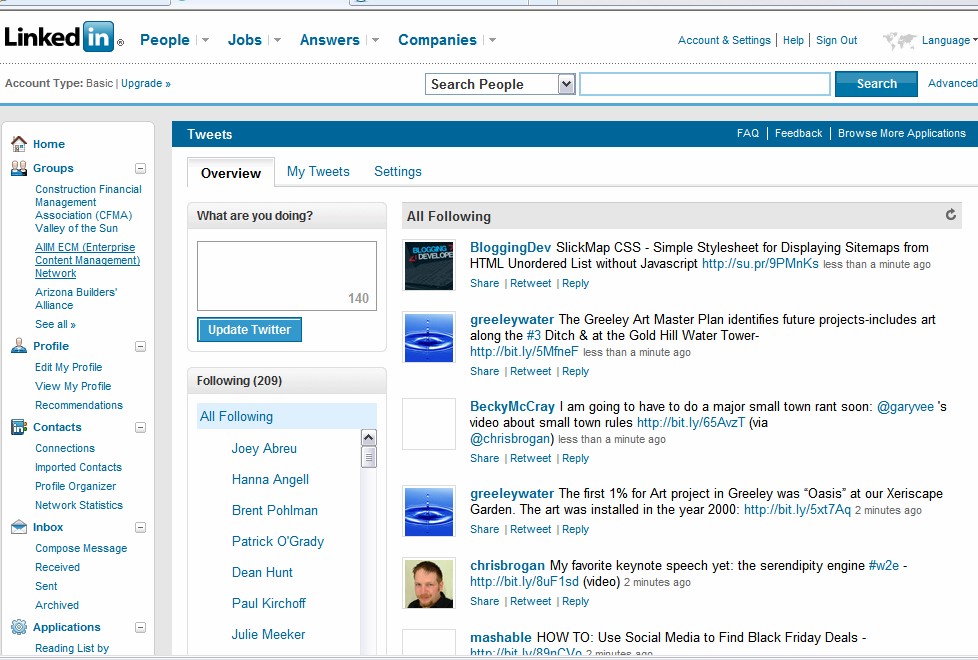Click the Contacts address book icon
This screenshot has height=660, width=978.
19,427
